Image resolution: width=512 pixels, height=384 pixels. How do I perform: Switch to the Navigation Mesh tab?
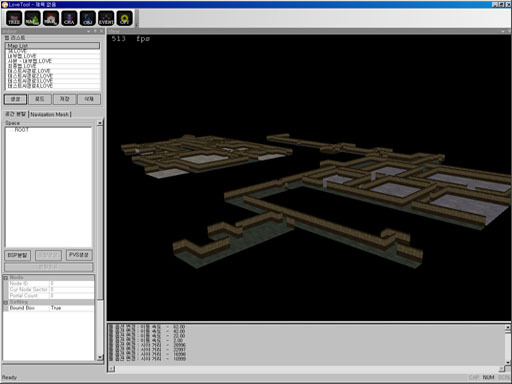click(x=50, y=114)
